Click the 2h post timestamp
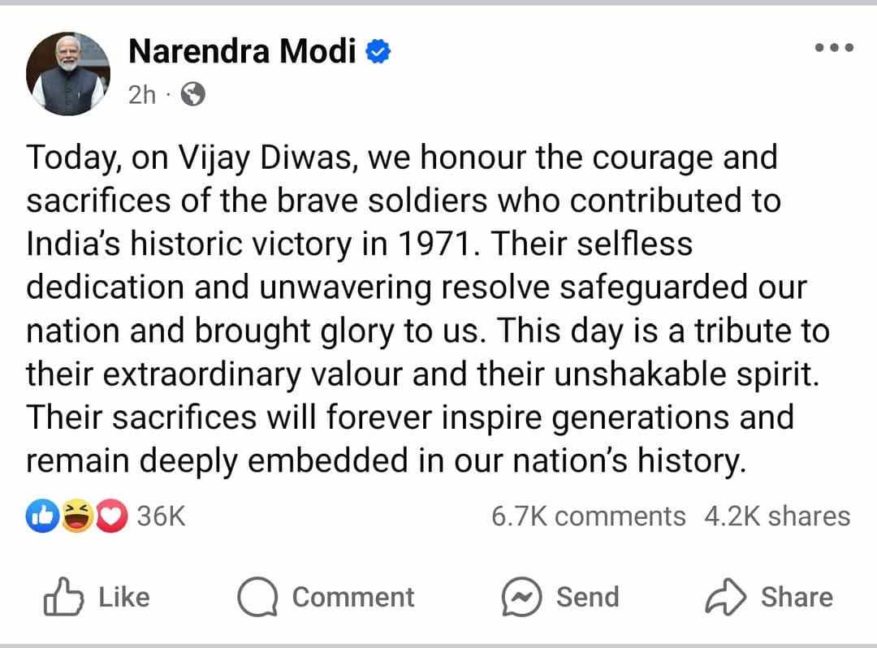Viewport: 877px width, 648px height. pos(142,95)
